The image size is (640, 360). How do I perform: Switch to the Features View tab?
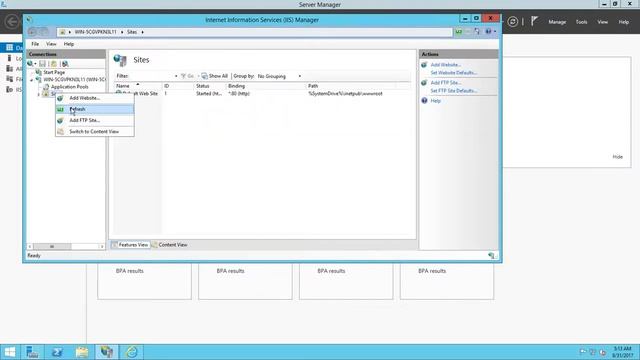tap(130, 245)
